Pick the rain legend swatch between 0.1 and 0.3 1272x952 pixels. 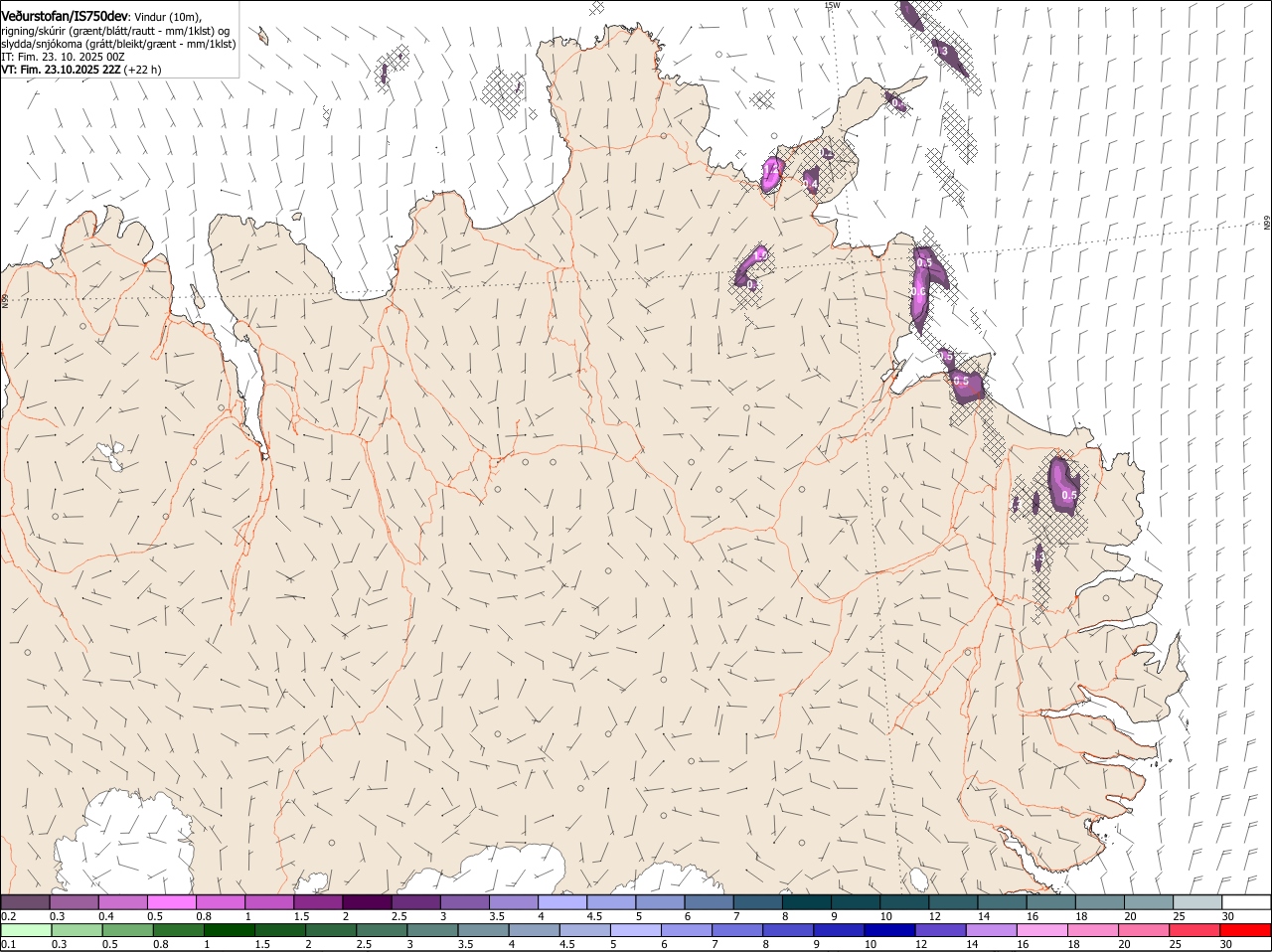click(x=26, y=930)
